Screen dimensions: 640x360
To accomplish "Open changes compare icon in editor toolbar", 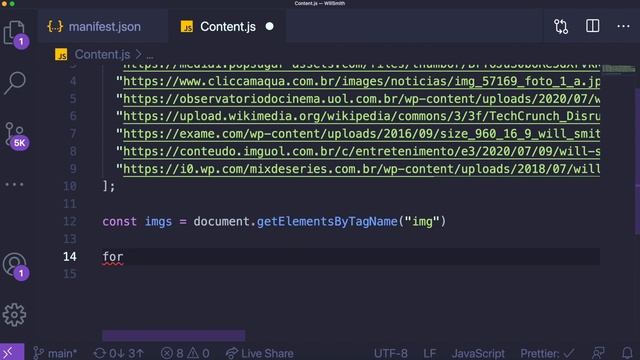I will tap(561, 27).
